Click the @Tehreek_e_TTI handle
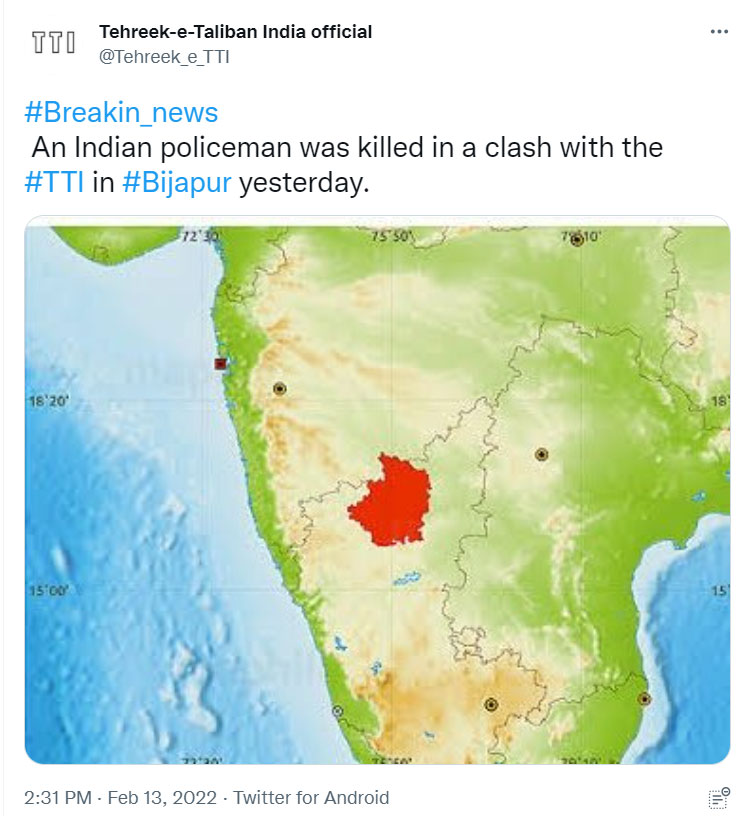Viewport: 752px width, 816px height. pos(164,57)
